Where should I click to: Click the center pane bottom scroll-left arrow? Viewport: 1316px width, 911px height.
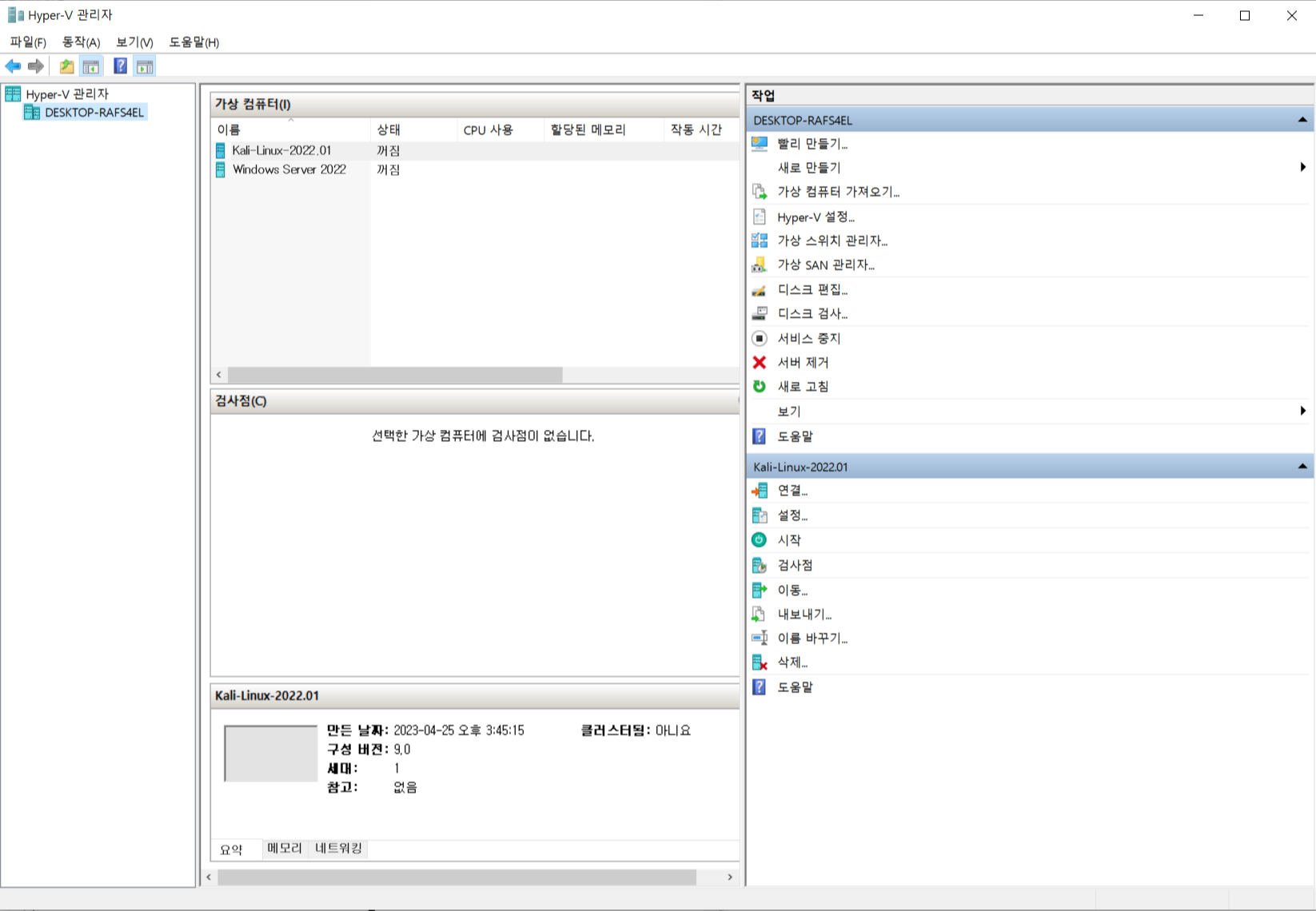pyautogui.click(x=209, y=877)
